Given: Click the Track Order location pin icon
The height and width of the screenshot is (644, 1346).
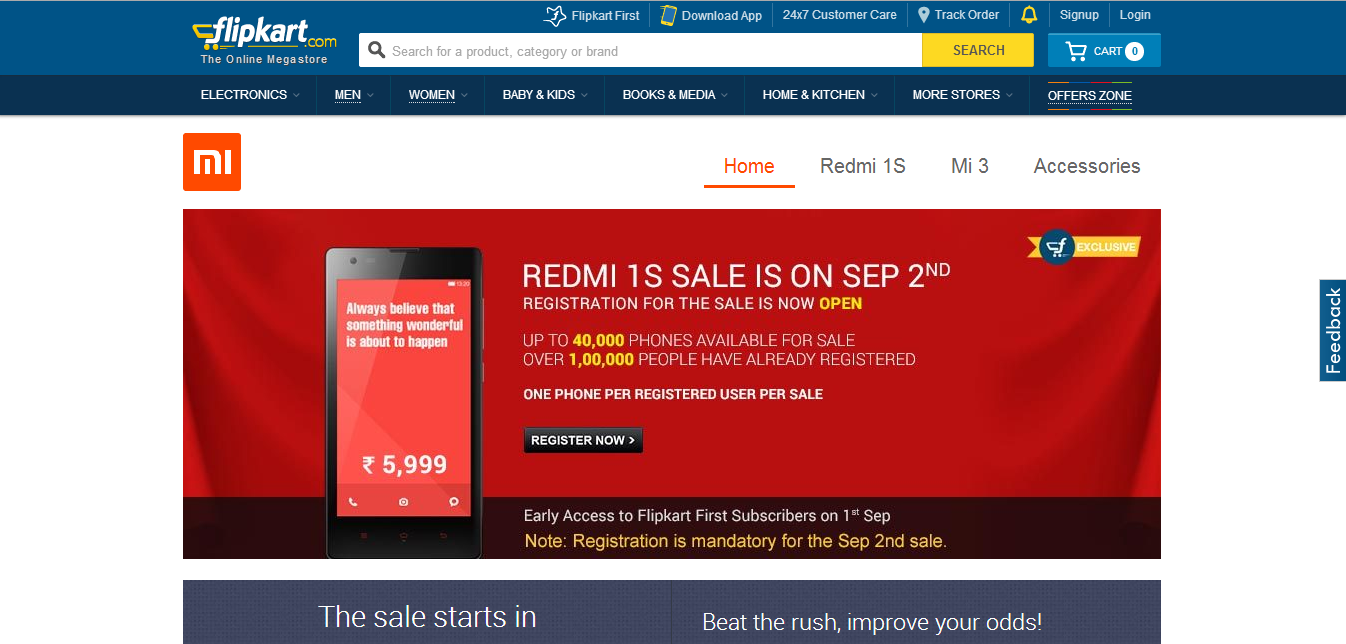Looking at the screenshot, I should coord(924,15).
